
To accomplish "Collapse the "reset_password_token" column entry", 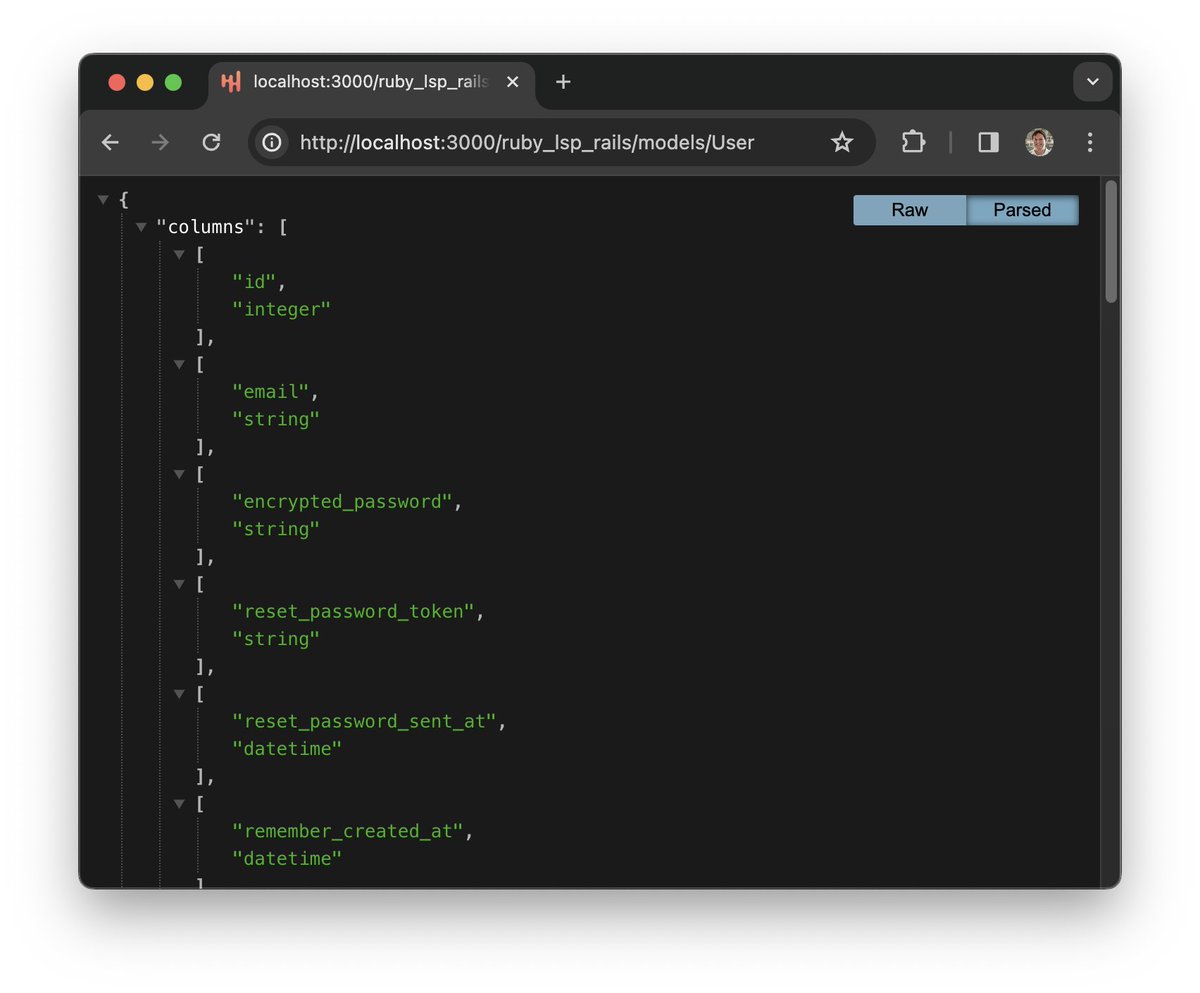I will coord(179,584).
